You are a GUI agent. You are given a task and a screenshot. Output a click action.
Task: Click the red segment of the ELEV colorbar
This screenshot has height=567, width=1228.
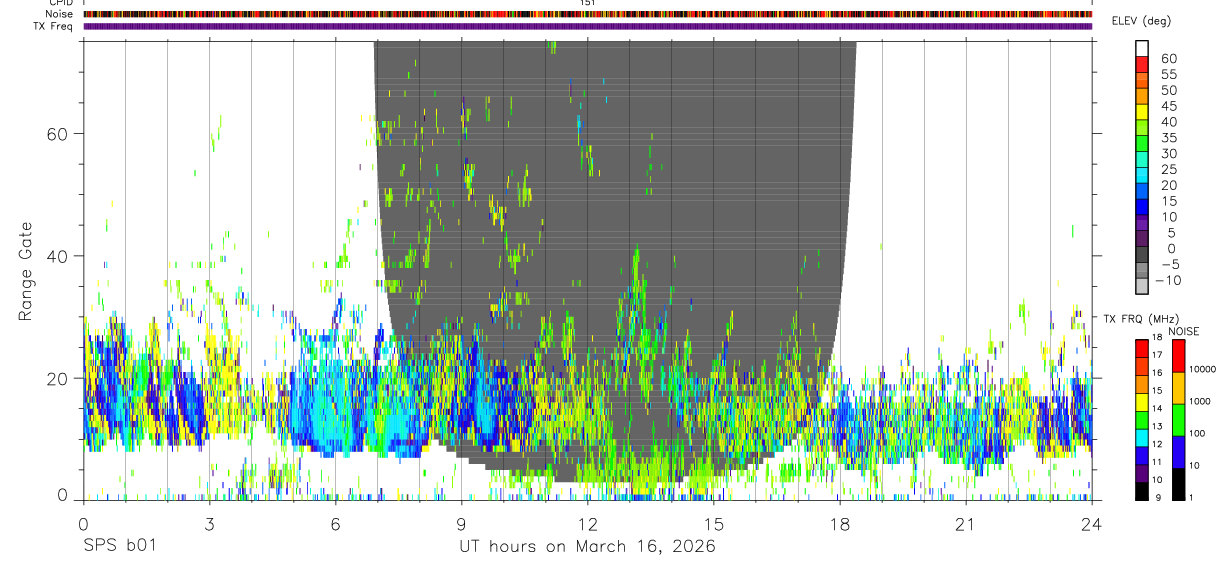(1142, 64)
